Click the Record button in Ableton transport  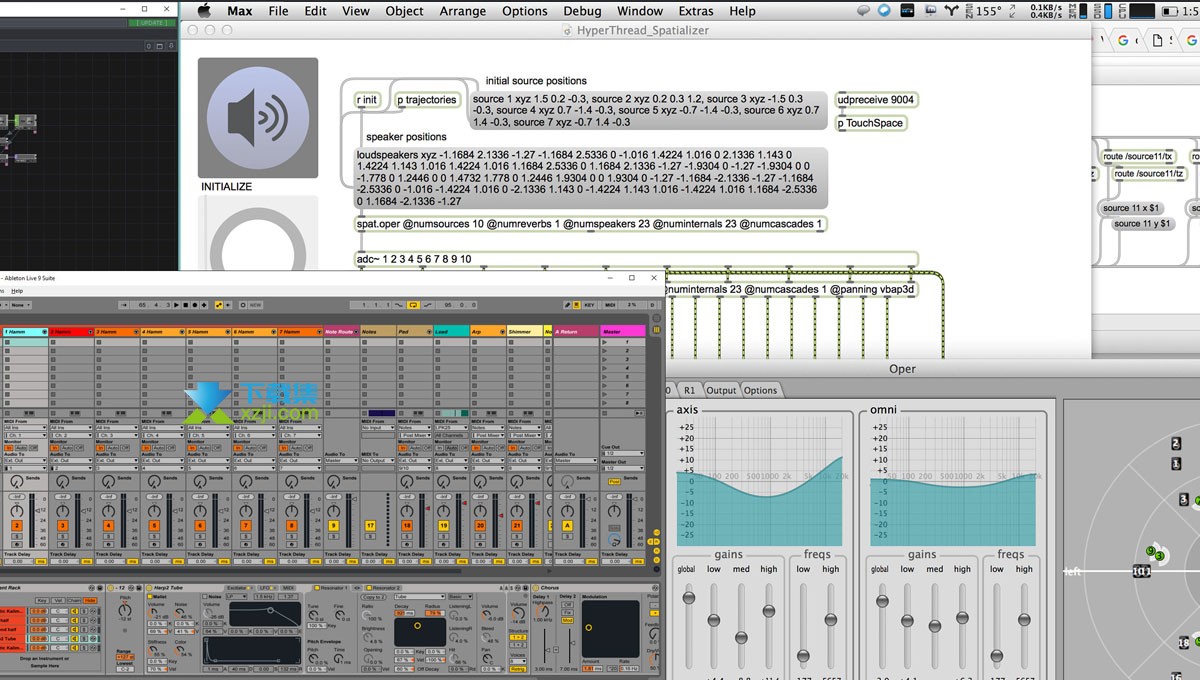pos(196,304)
